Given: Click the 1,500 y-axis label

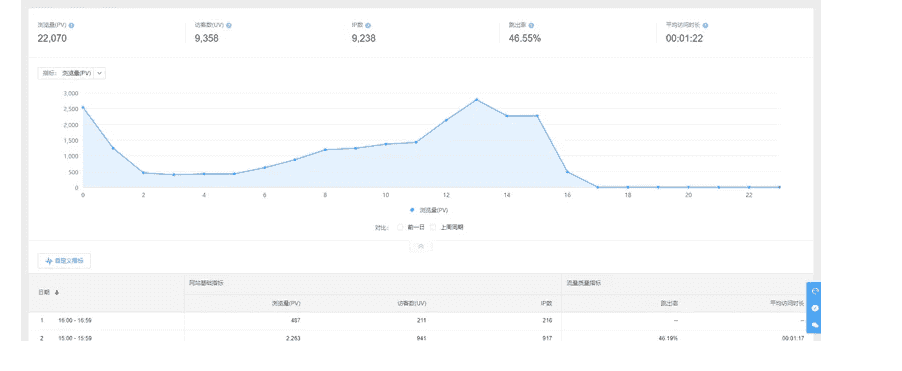Looking at the screenshot, I should 70,140.
